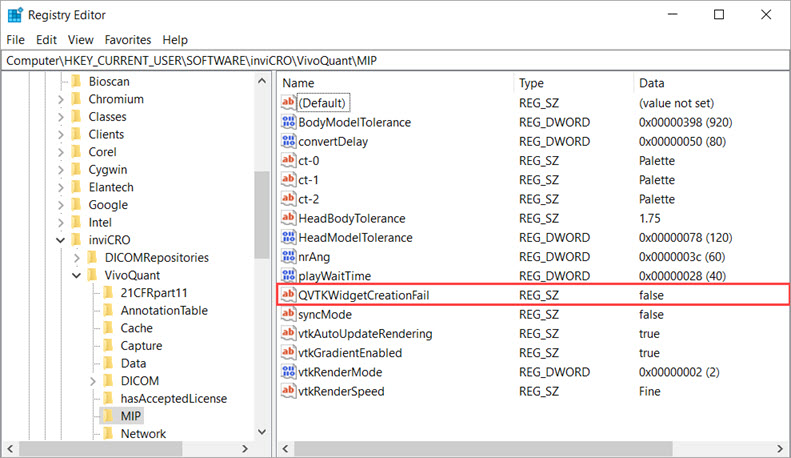Image resolution: width=791 pixels, height=458 pixels.
Task: Click the DWORD icon beside nrAng
Action: coord(288,256)
